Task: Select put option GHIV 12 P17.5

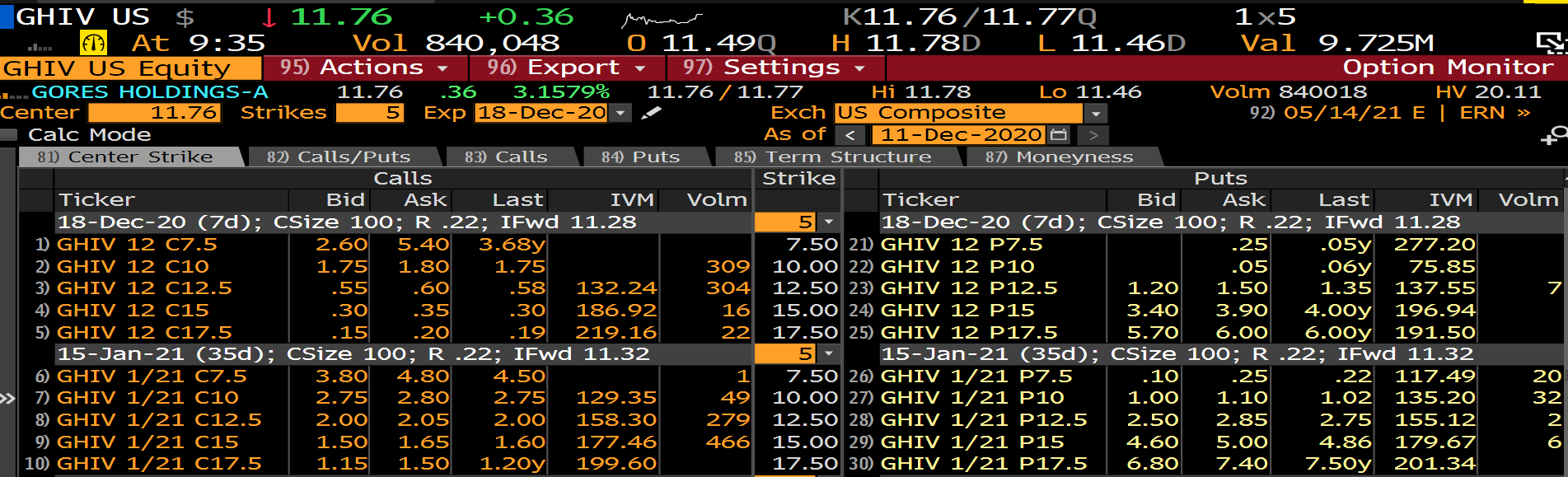Action: pos(969,333)
